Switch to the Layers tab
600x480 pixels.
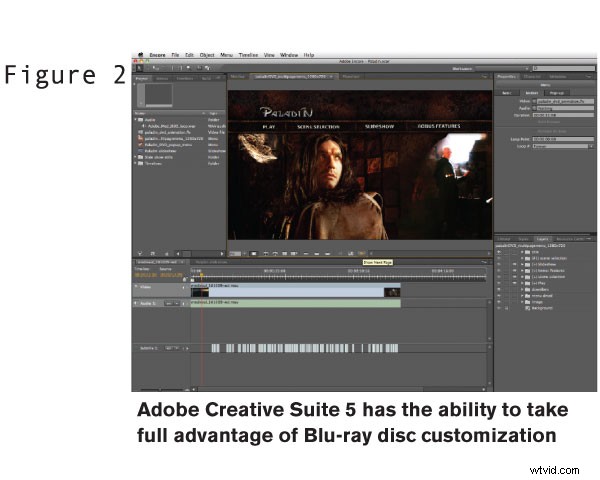pyautogui.click(x=542, y=239)
